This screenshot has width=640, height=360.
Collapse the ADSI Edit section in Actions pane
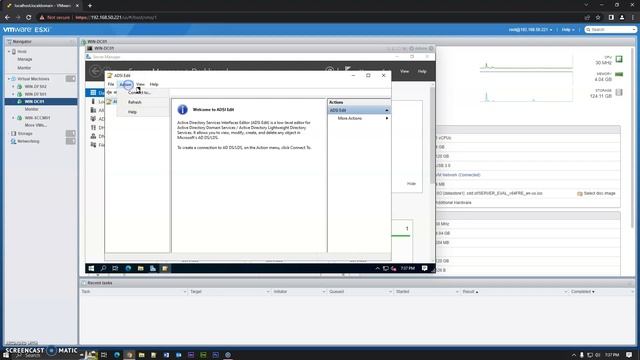point(387,111)
